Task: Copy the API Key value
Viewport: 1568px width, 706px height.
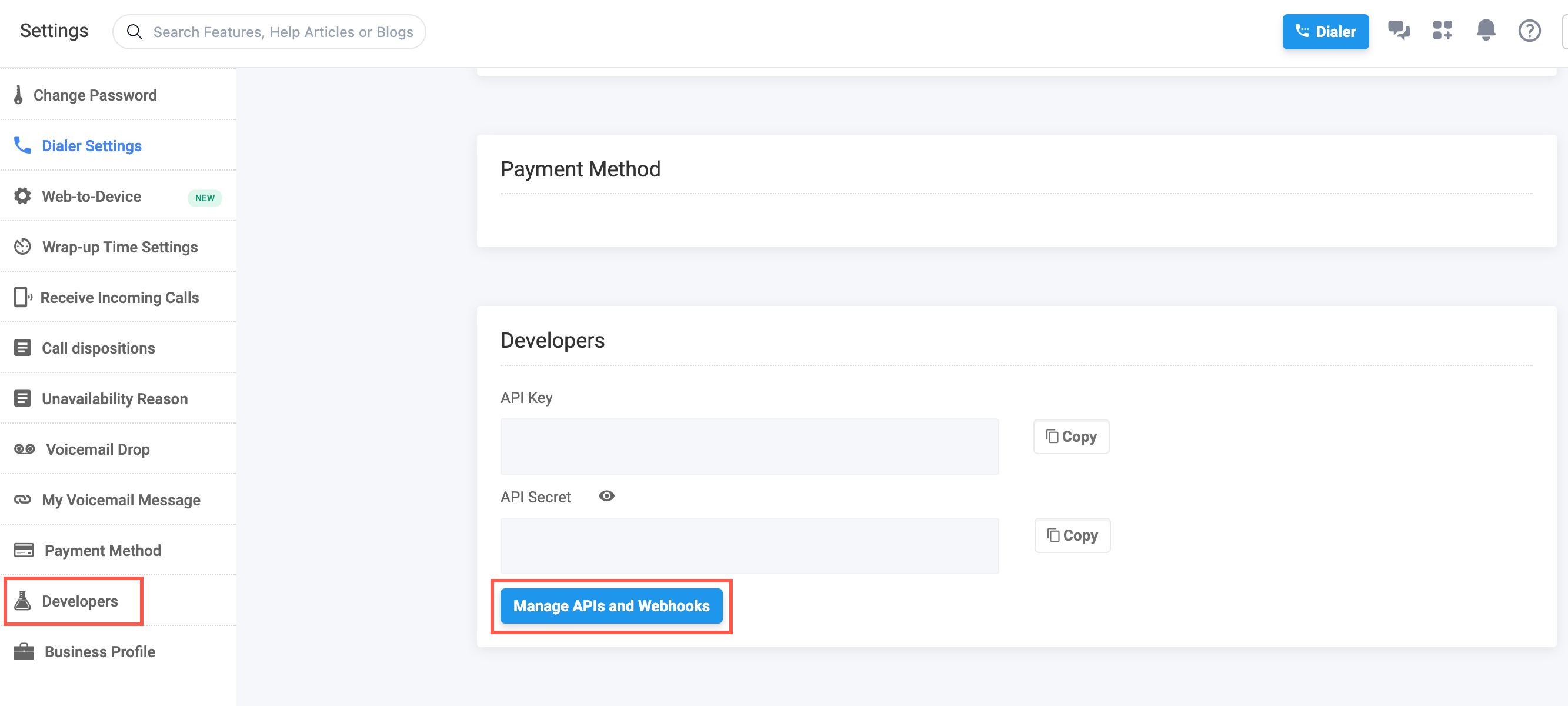Action: 1071,436
